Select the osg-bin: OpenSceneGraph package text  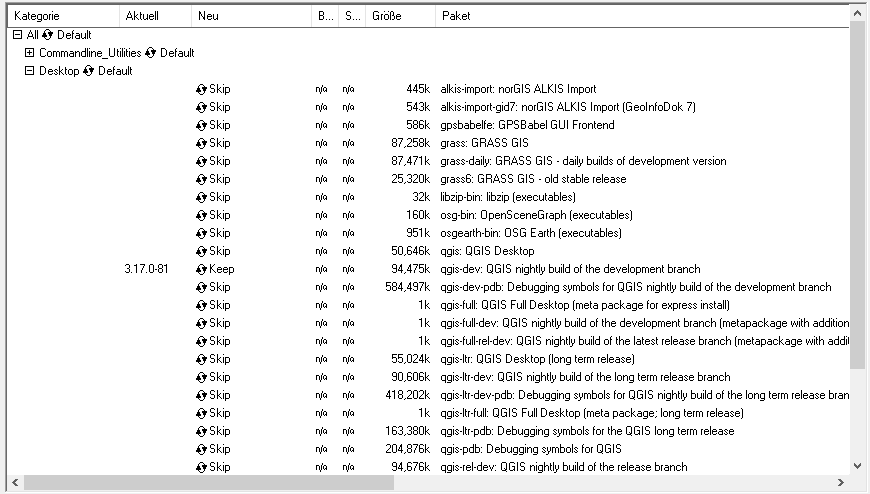537,215
